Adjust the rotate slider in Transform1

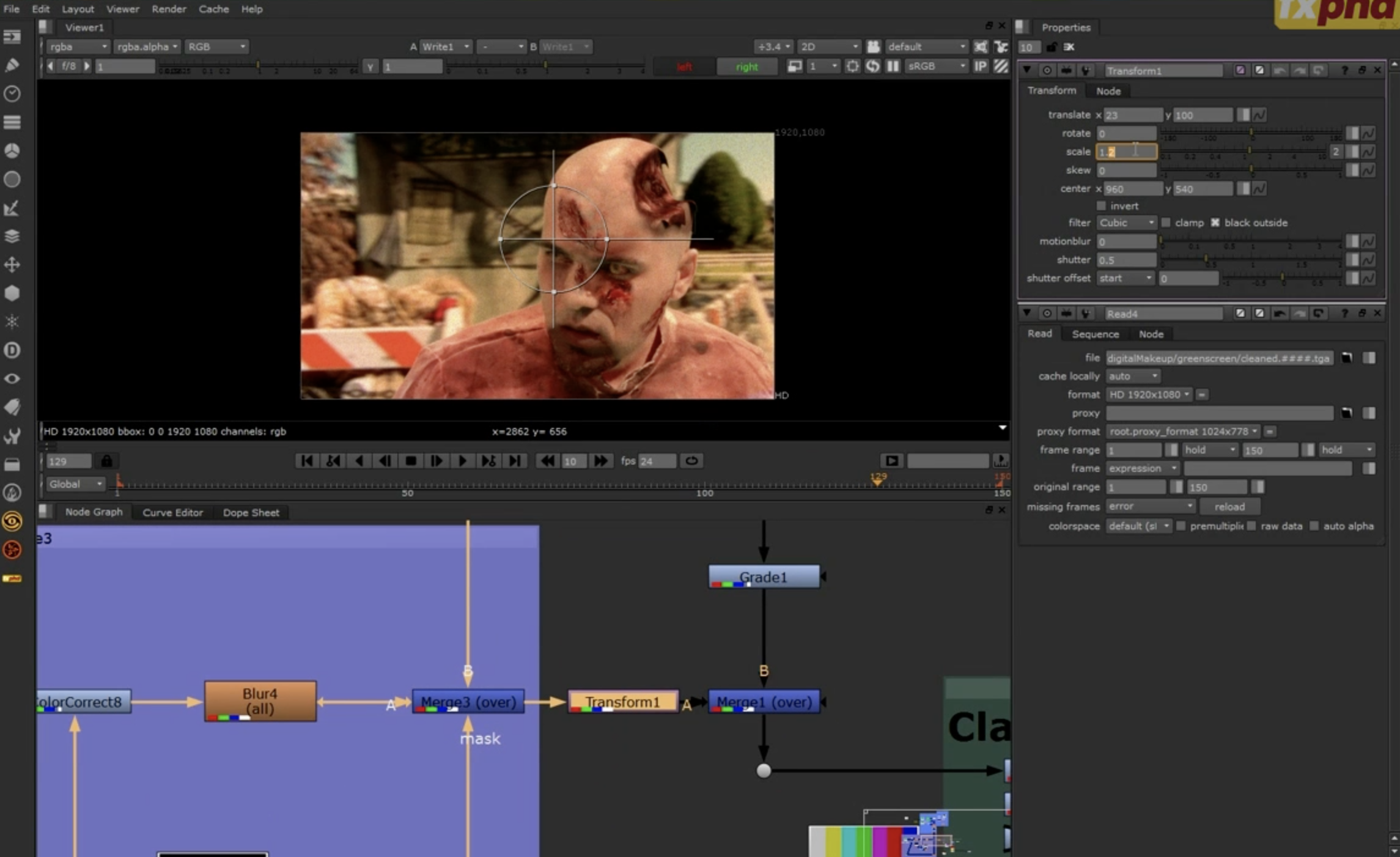point(1251,133)
